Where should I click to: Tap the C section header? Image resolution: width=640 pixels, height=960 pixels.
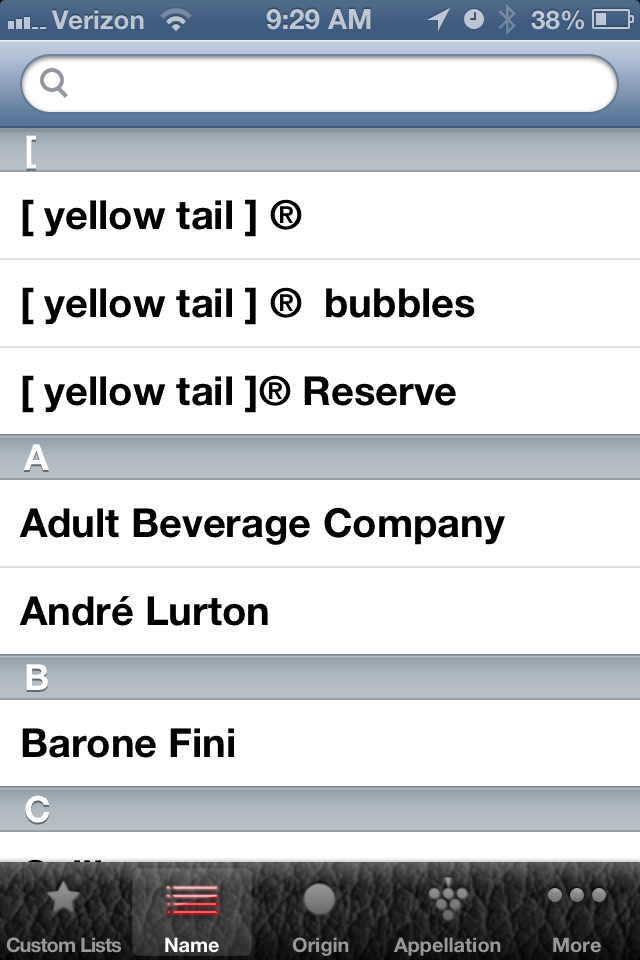[320, 809]
